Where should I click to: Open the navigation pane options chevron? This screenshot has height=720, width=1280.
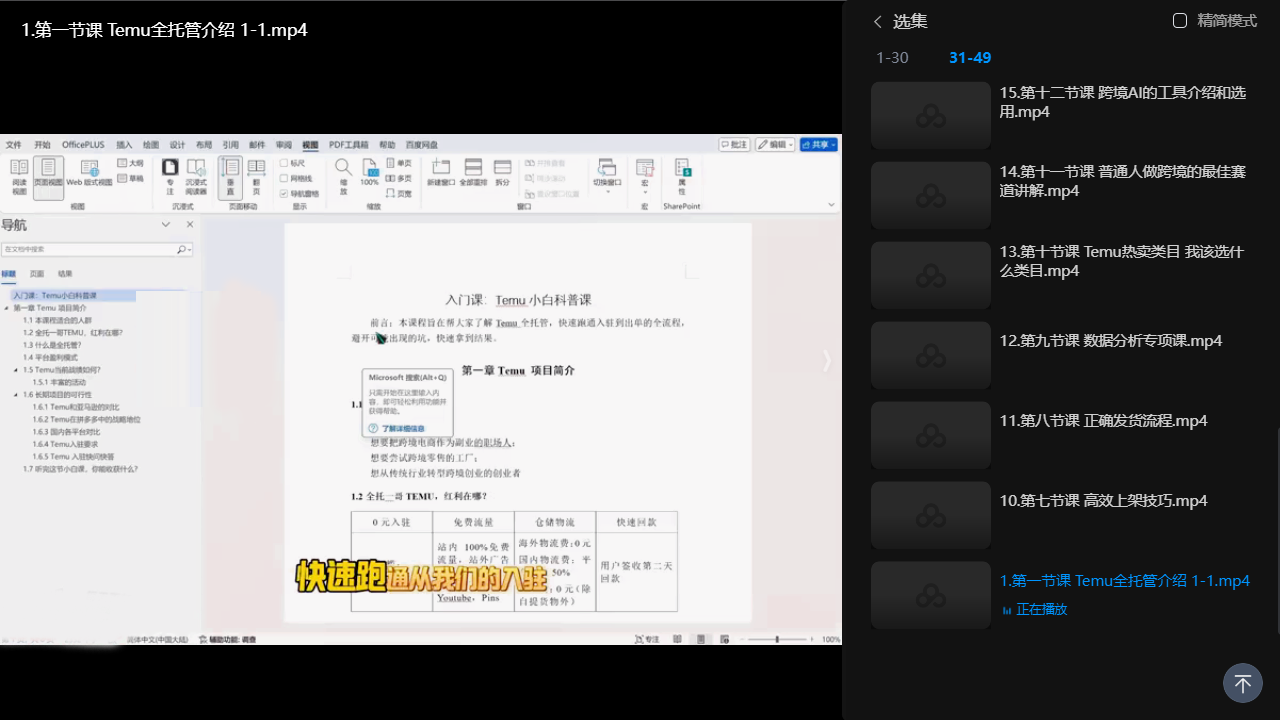[166, 225]
